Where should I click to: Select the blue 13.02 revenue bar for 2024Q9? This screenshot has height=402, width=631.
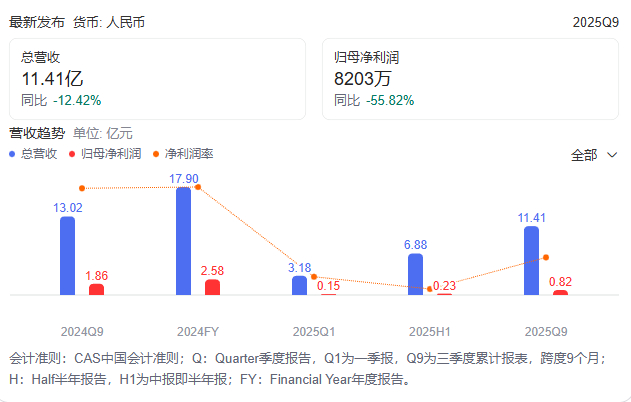tap(68, 256)
